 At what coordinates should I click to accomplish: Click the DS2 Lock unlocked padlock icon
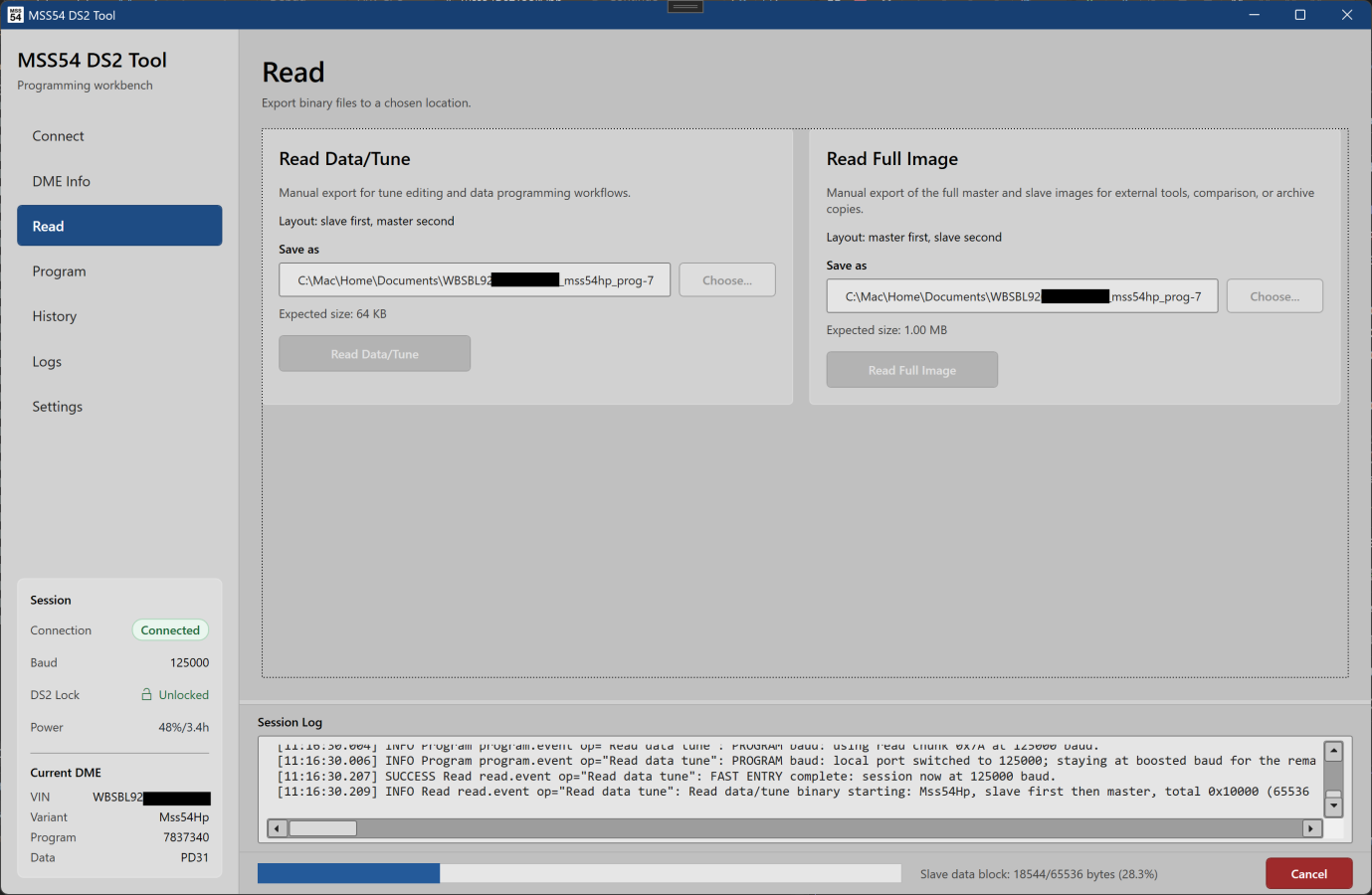(x=146, y=694)
